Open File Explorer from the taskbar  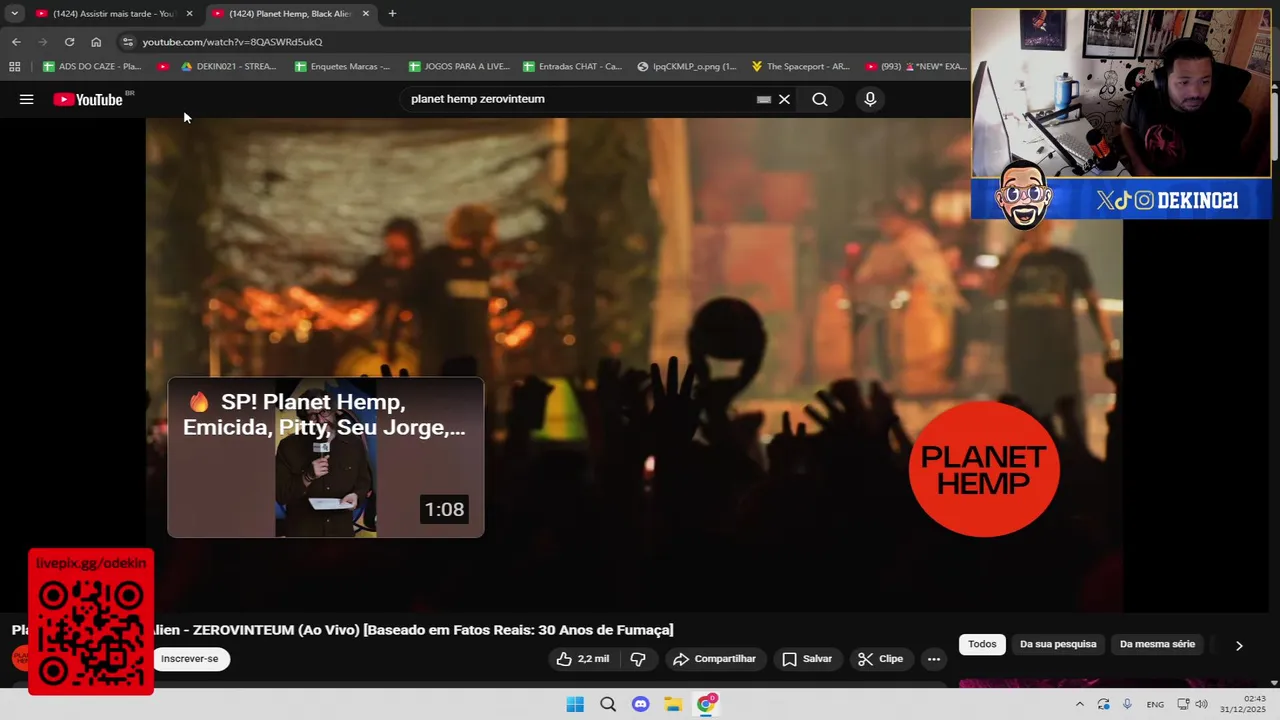click(x=673, y=704)
